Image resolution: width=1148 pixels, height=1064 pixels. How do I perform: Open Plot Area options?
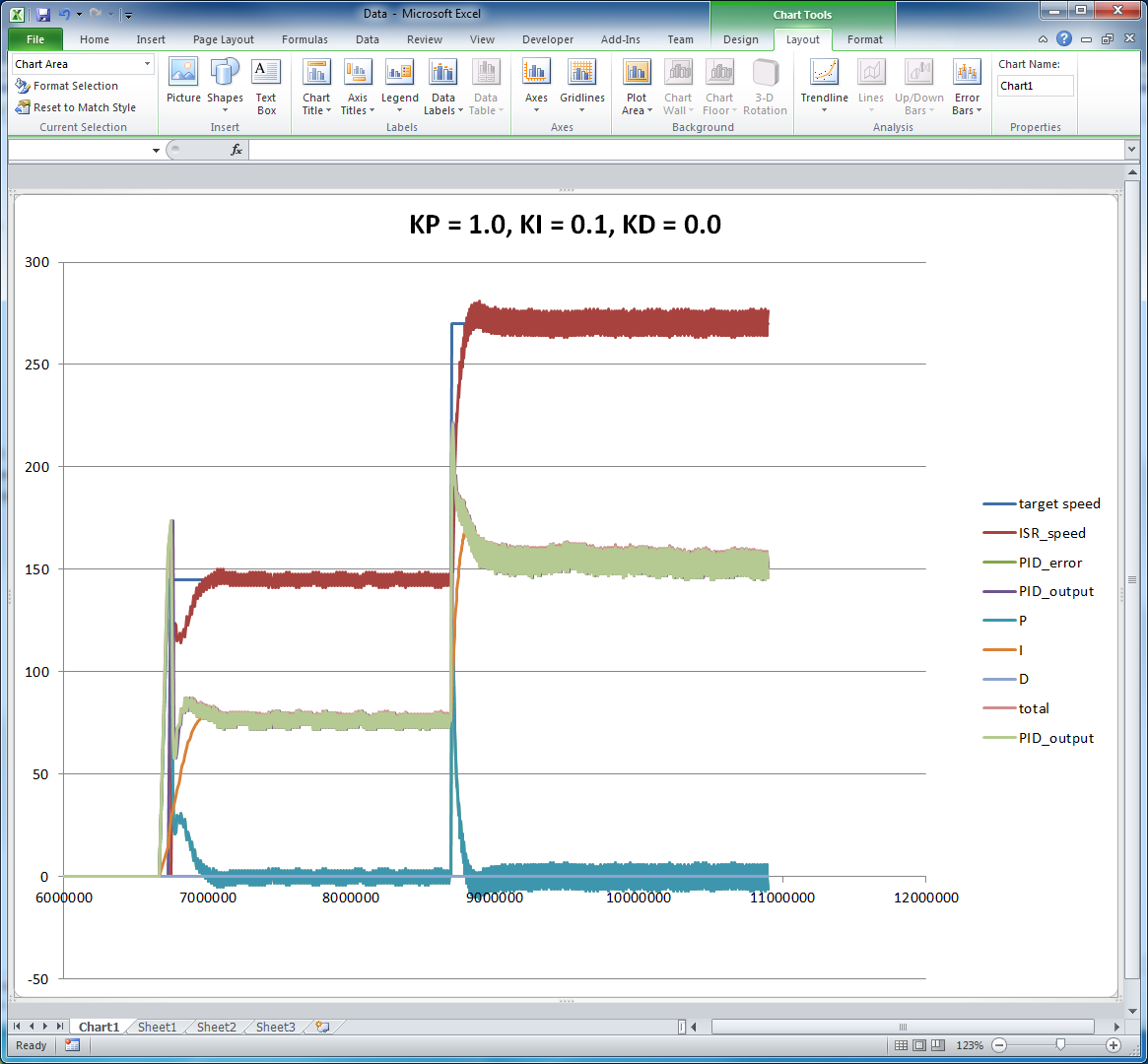(x=637, y=87)
